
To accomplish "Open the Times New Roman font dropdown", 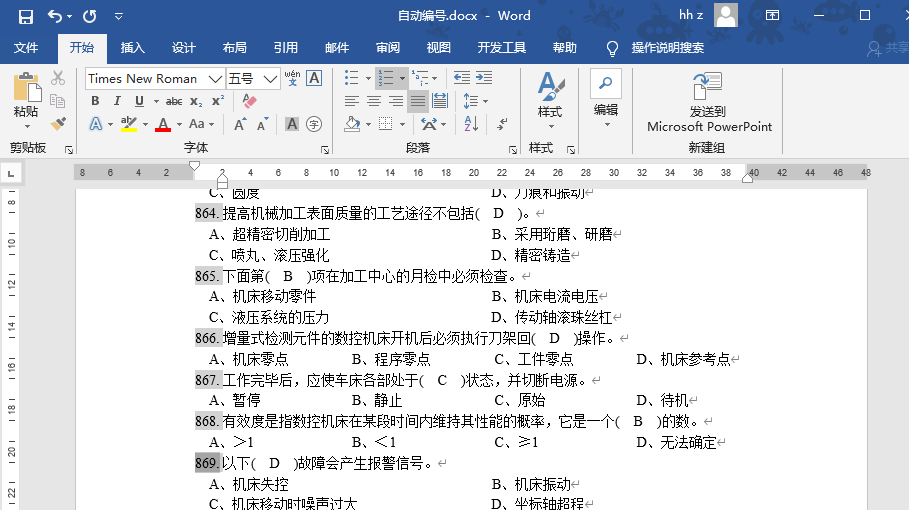I will coord(215,79).
